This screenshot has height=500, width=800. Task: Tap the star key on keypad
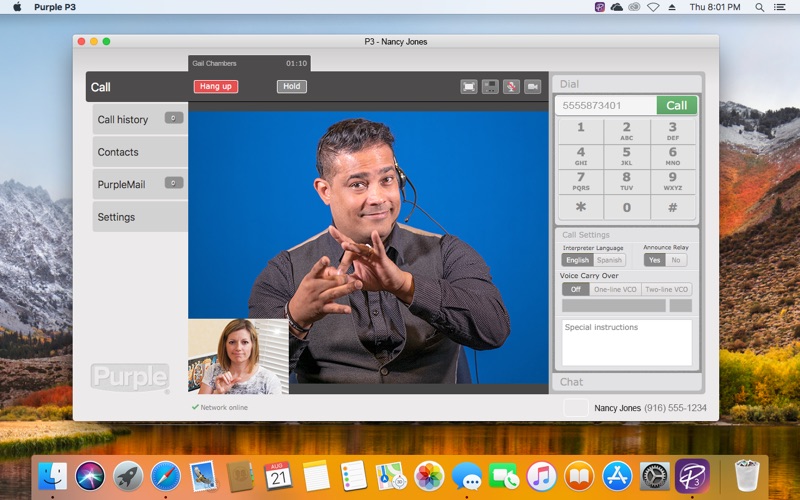pyautogui.click(x=581, y=207)
